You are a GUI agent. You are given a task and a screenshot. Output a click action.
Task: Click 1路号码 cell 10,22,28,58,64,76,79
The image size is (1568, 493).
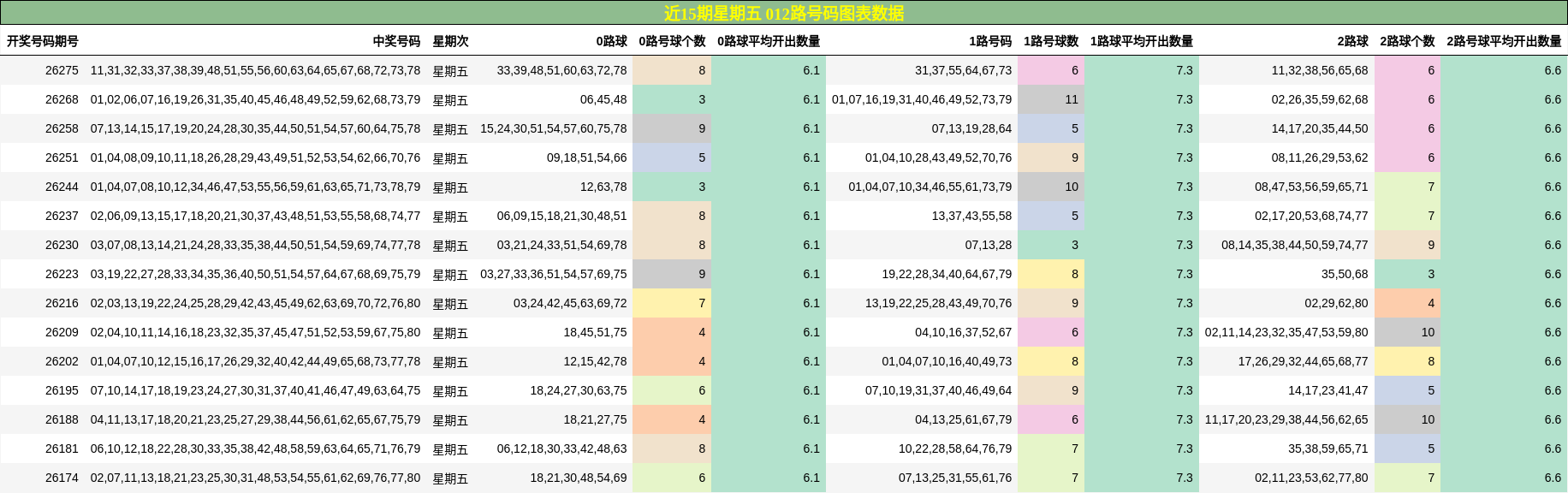(x=955, y=448)
